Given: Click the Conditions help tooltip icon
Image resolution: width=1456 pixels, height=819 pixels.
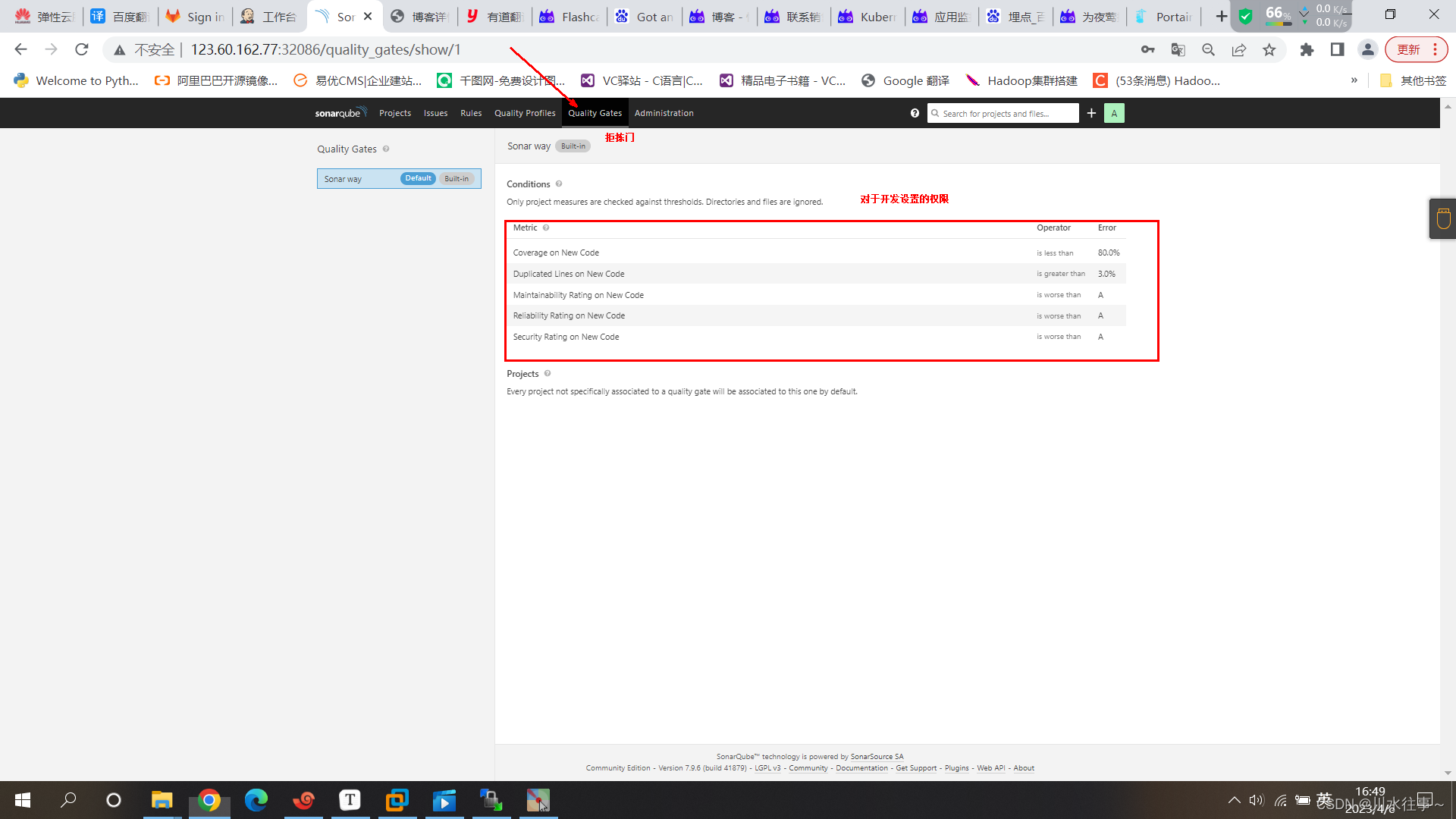Looking at the screenshot, I should click(x=559, y=184).
